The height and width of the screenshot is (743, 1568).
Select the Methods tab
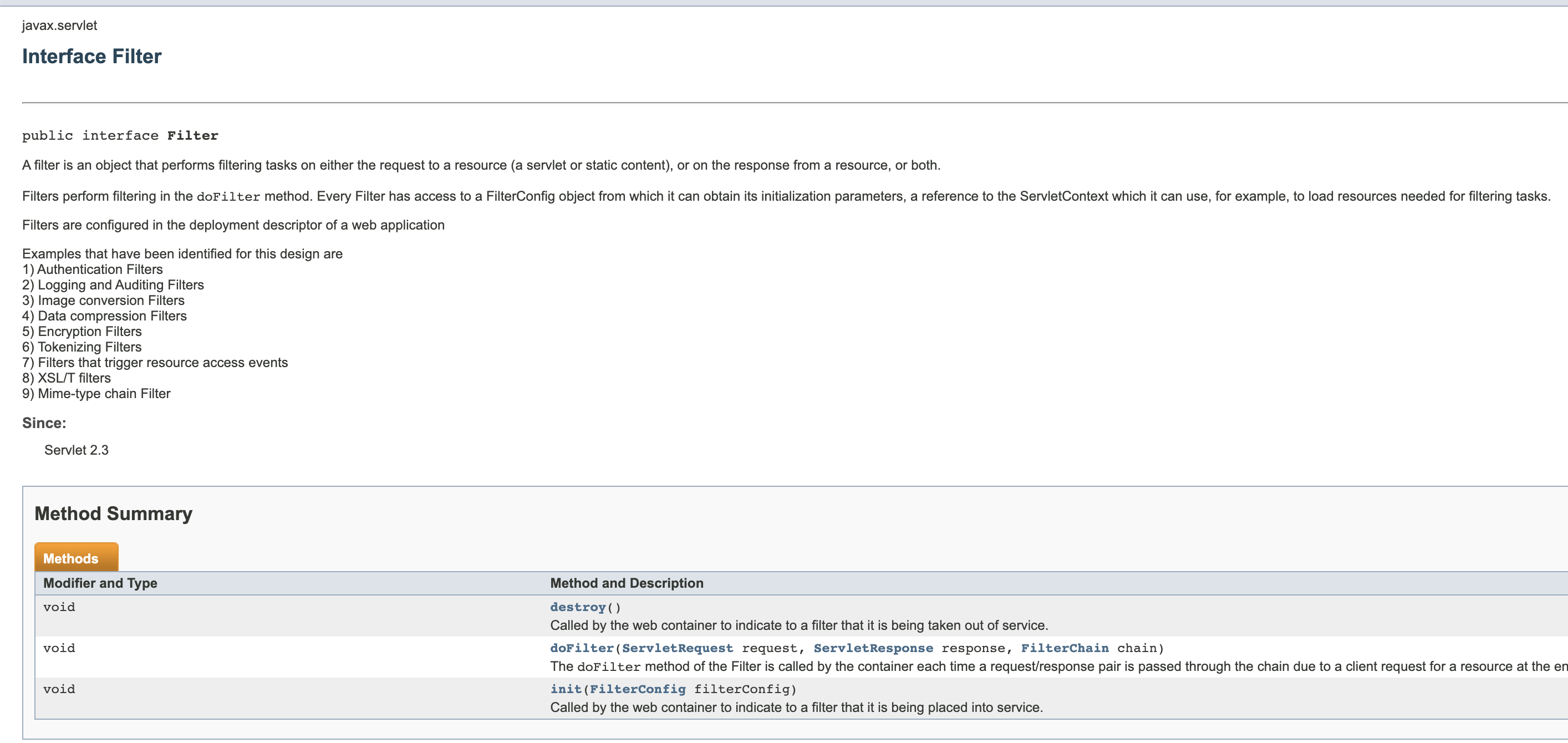click(76, 557)
